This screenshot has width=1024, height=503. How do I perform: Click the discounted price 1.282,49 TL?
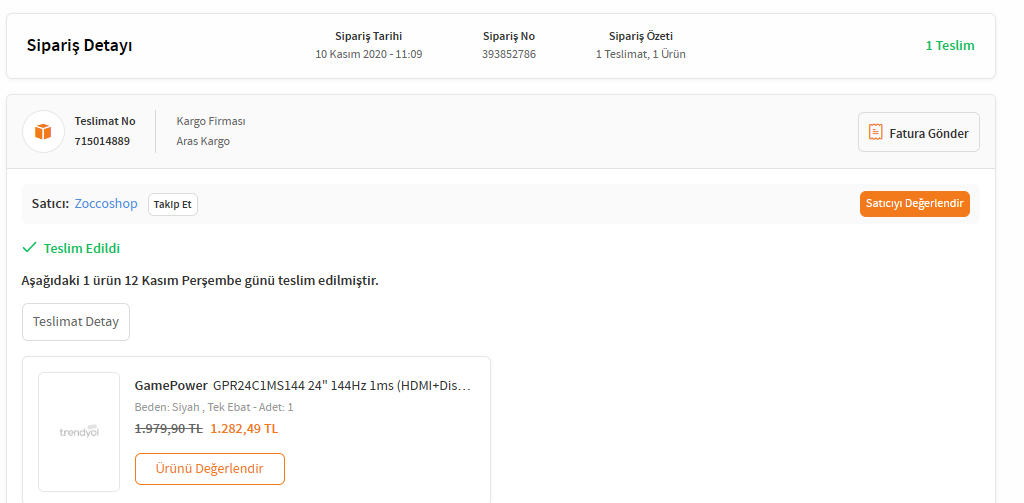pyautogui.click(x=244, y=429)
